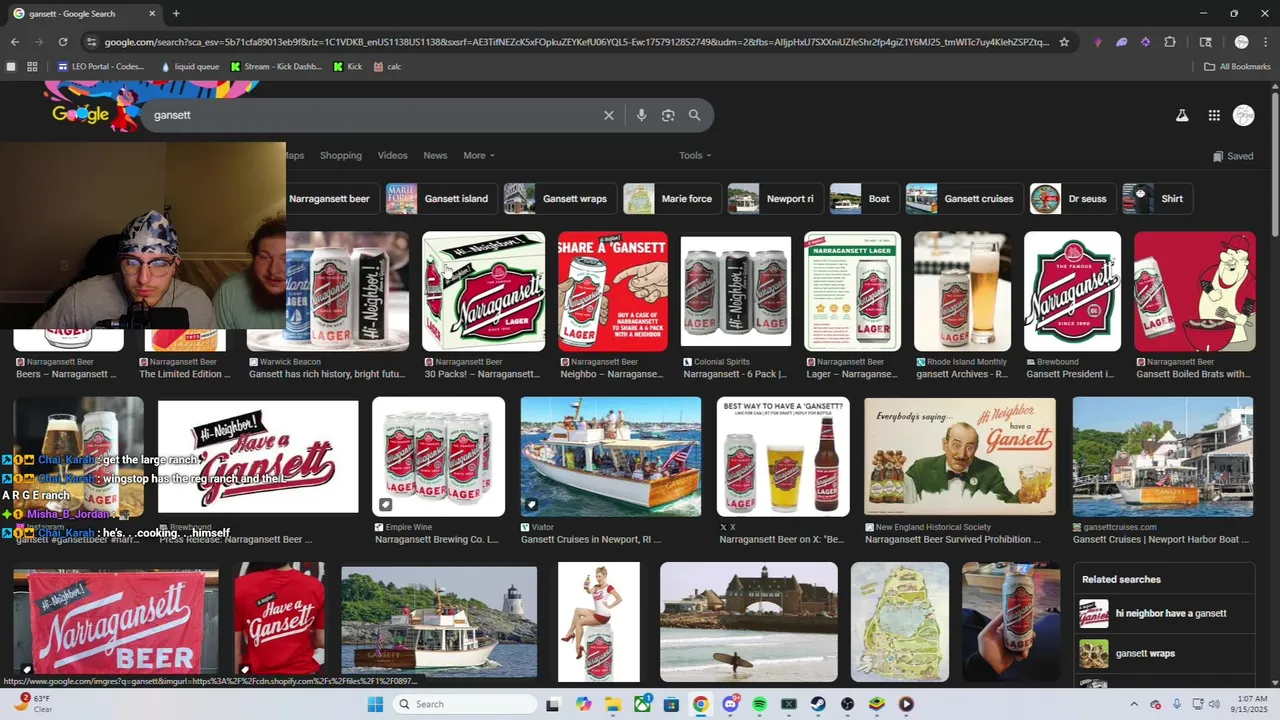Open gansettcruises.com Newport Harbor image
The width and height of the screenshot is (1280, 720).
pos(1162,457)
